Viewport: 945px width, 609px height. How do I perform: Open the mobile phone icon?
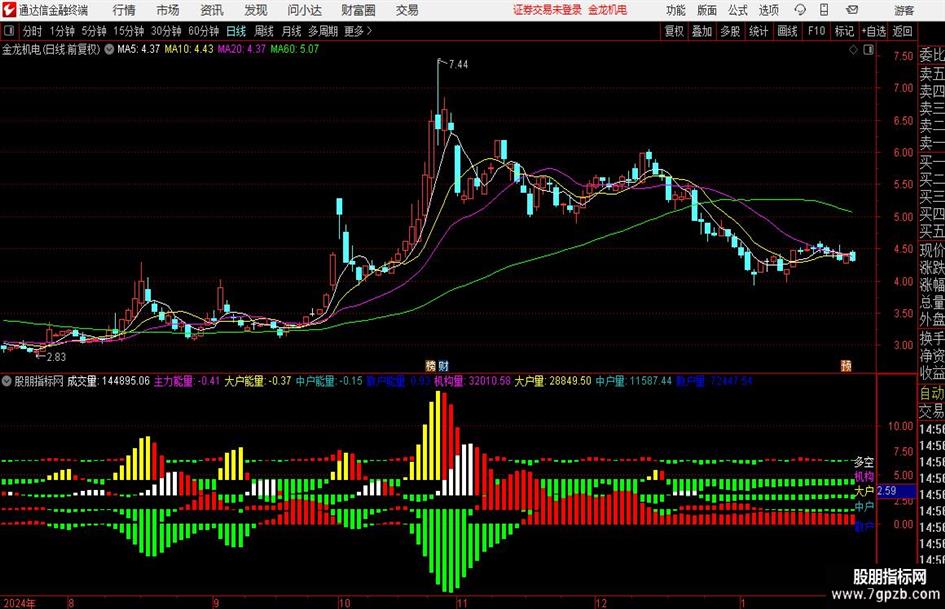824,10
